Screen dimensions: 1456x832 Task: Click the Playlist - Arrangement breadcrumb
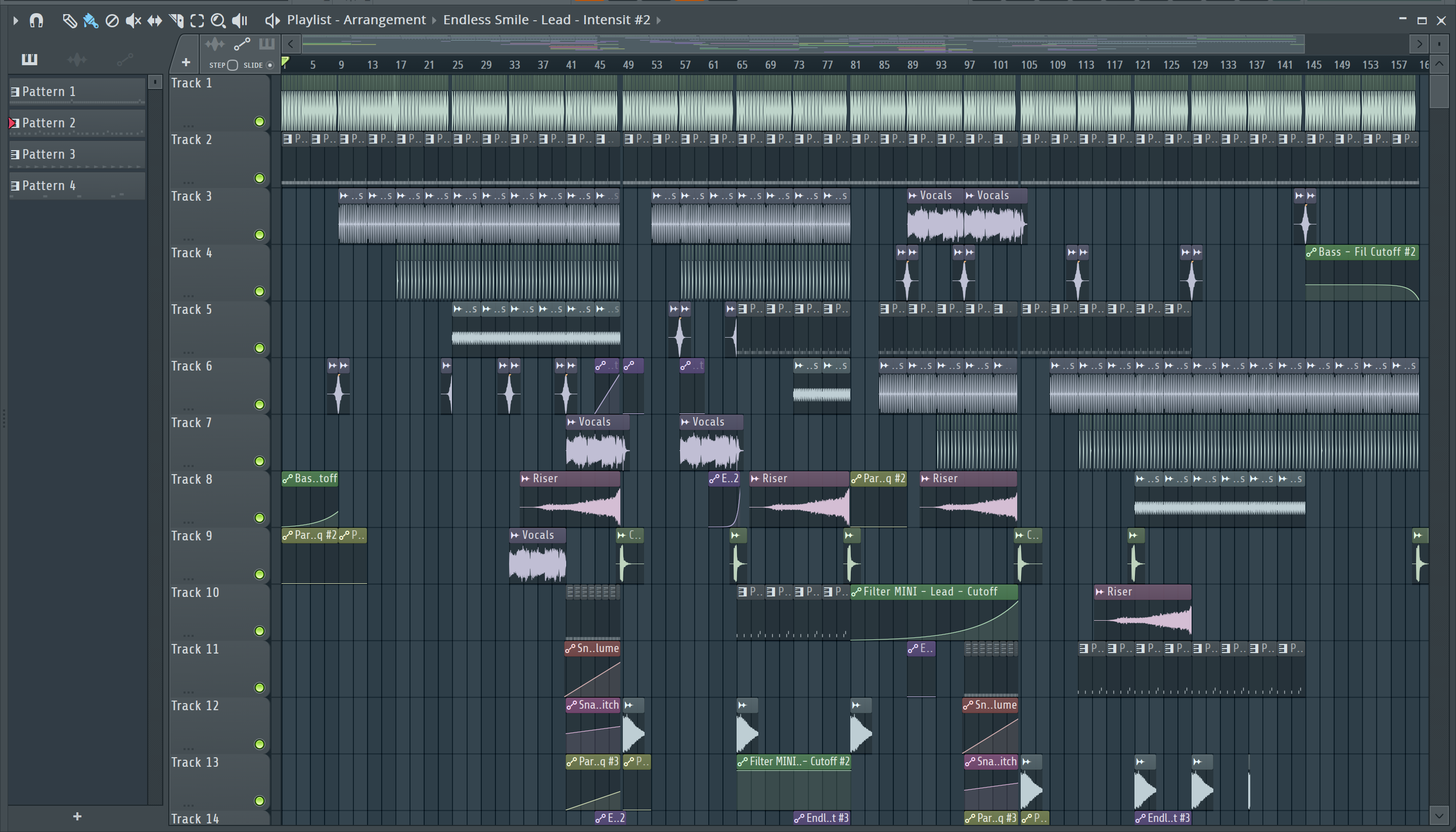click(x=356, y=20)
